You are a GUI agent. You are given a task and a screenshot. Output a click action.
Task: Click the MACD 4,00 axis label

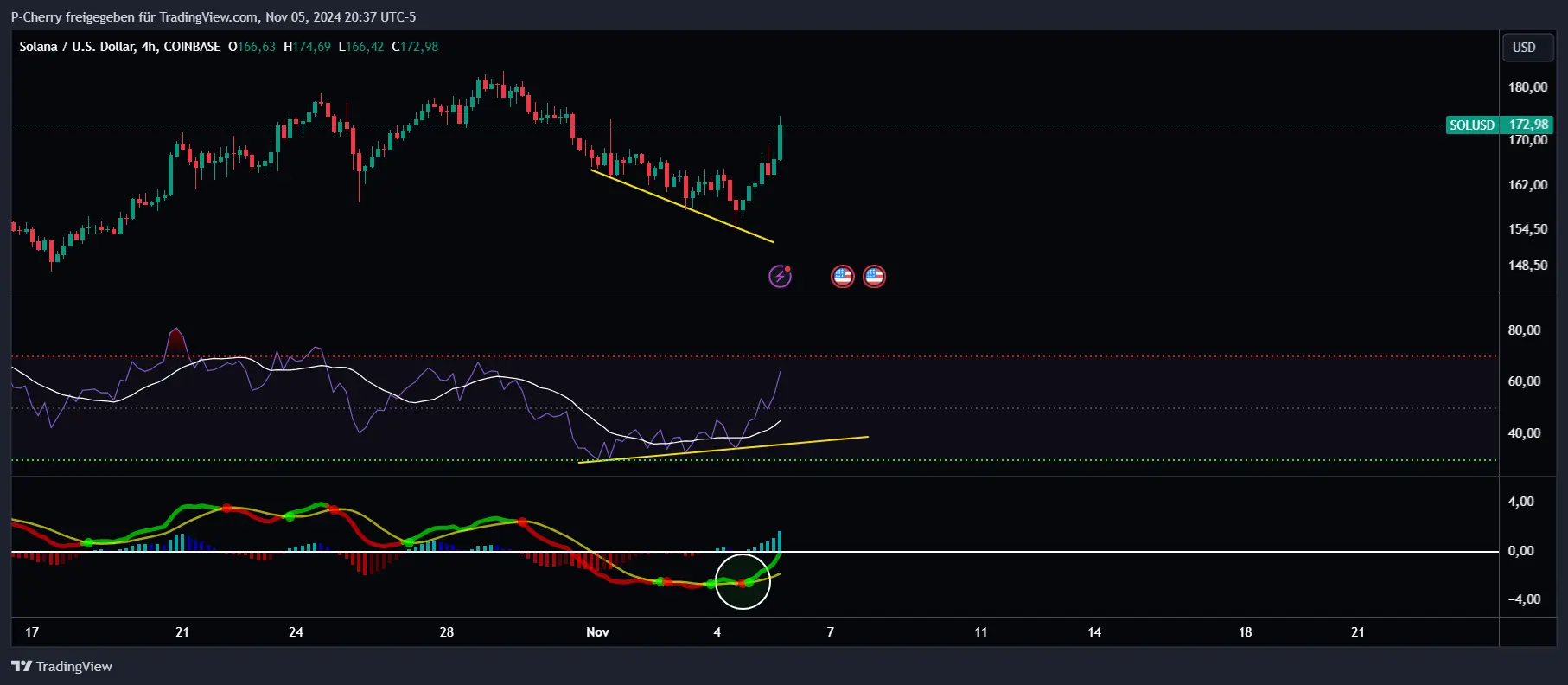coord(1520,502)
